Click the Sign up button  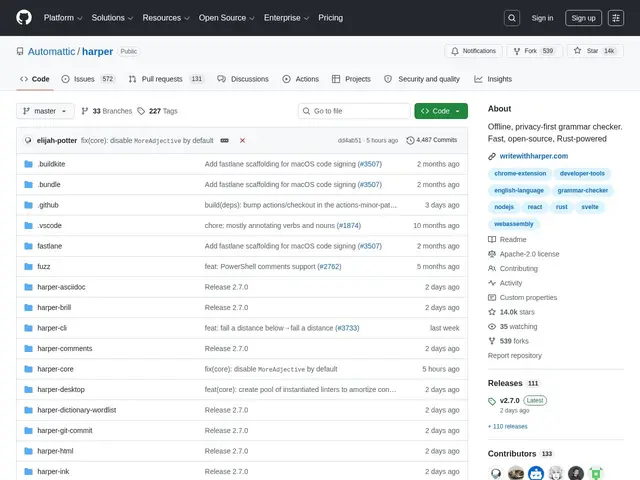tap(583, 18)
